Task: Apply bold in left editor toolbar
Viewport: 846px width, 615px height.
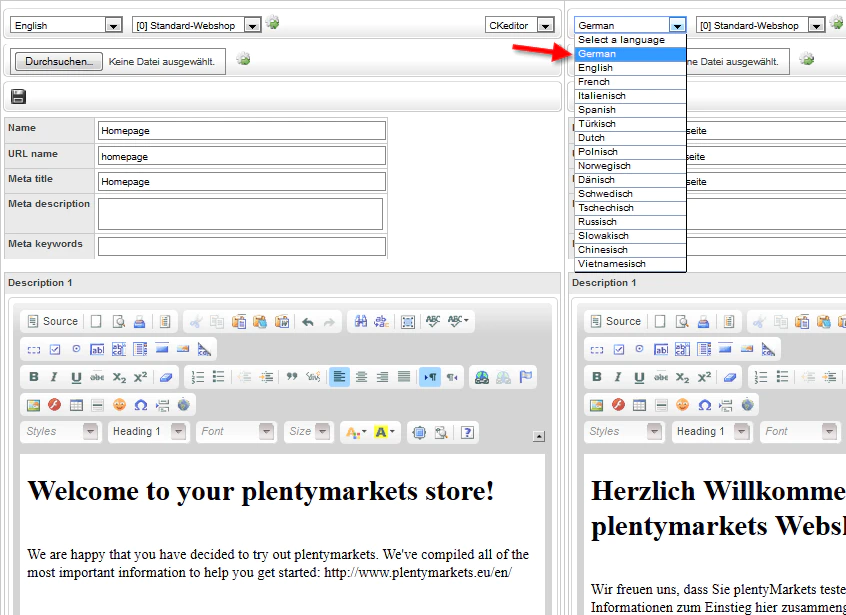Action: click(x=33, y=377)
